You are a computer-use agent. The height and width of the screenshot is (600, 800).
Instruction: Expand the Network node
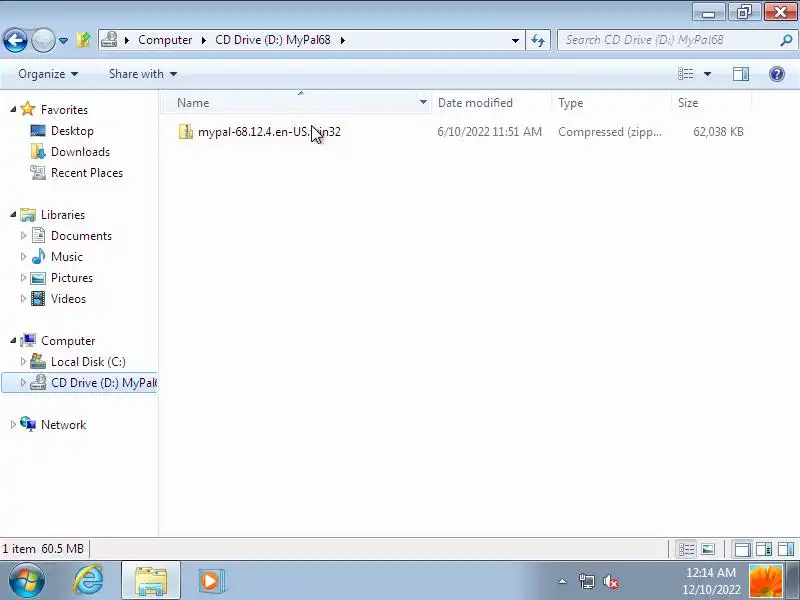point(13,424)
